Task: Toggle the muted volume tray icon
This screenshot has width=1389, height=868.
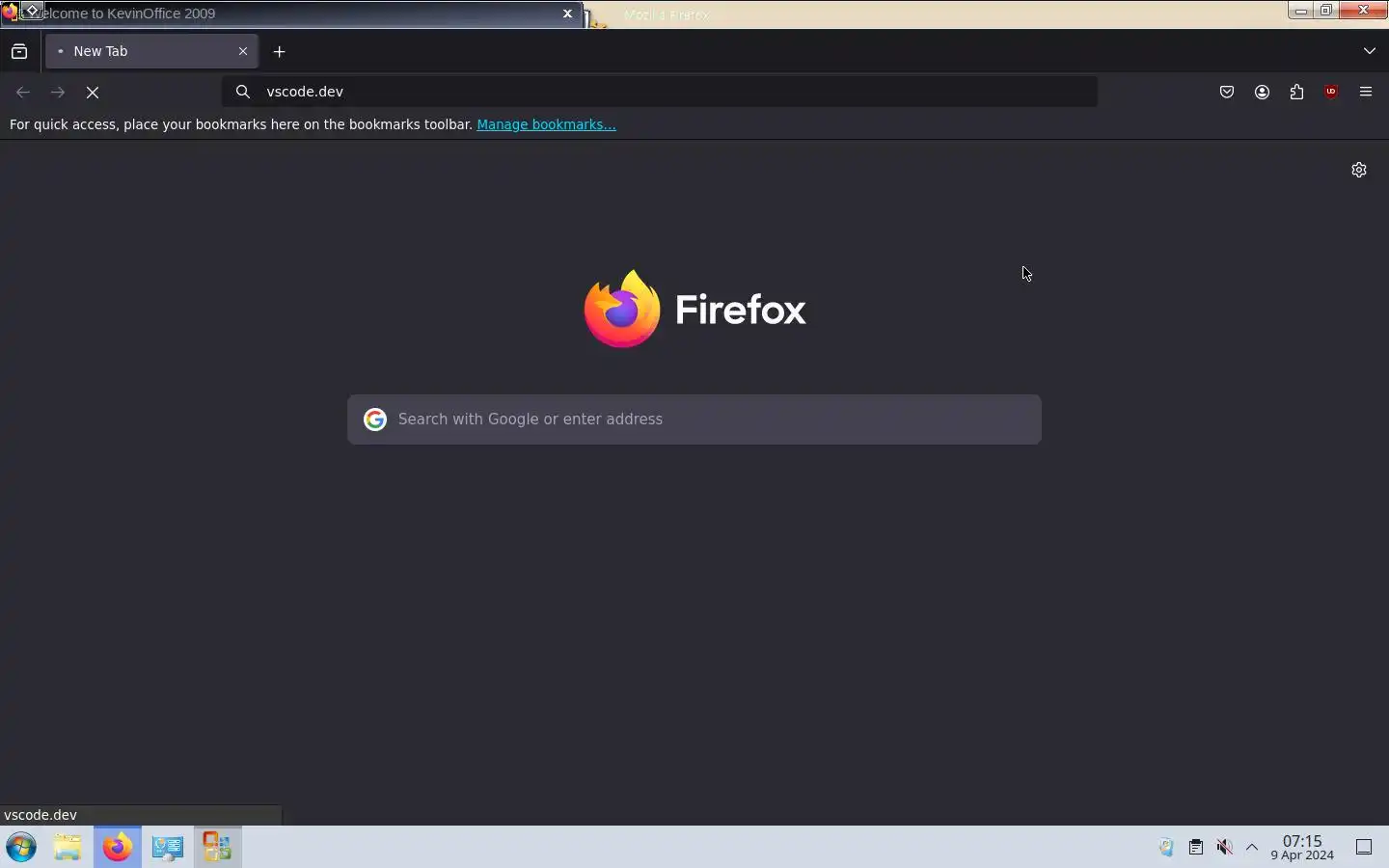Action: 1225,848
